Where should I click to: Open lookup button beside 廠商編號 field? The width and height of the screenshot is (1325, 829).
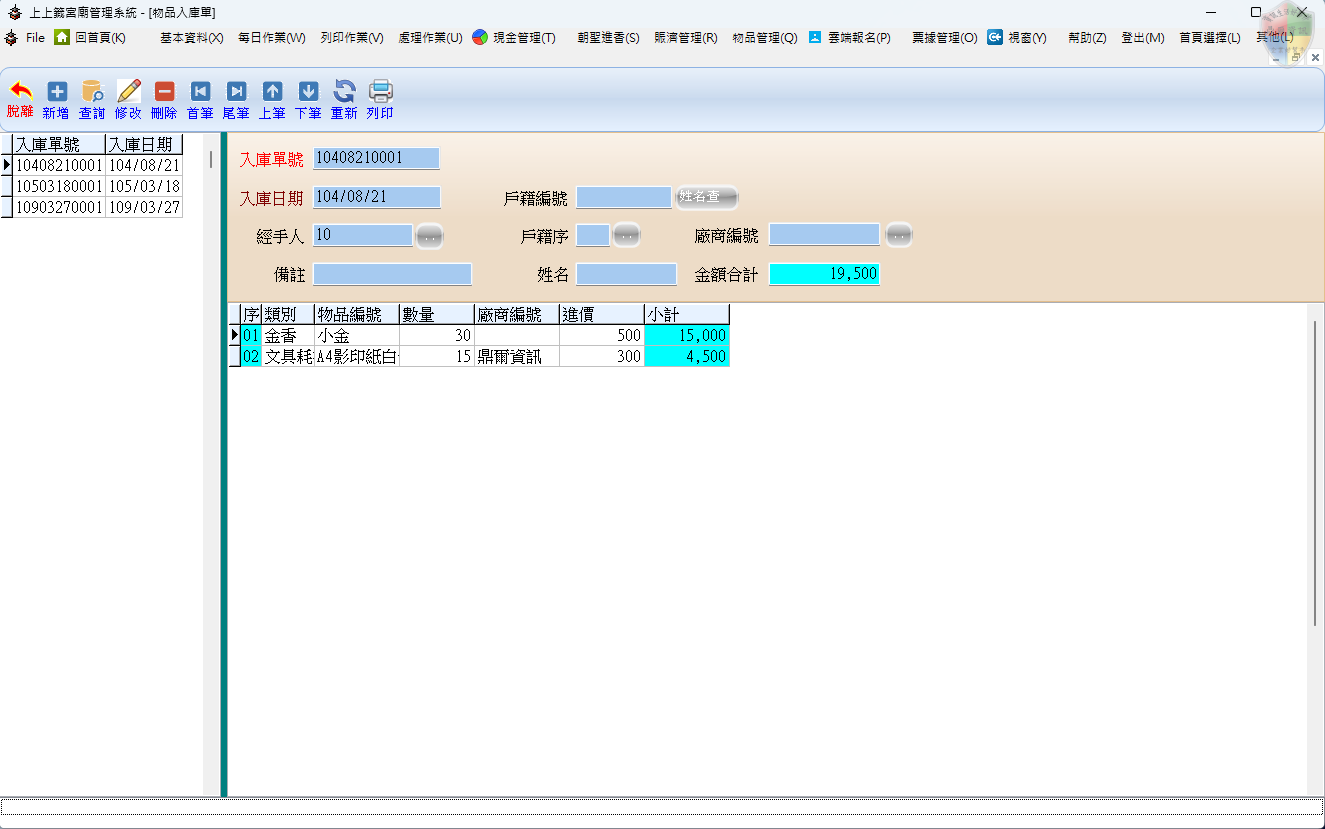[898, 235]
